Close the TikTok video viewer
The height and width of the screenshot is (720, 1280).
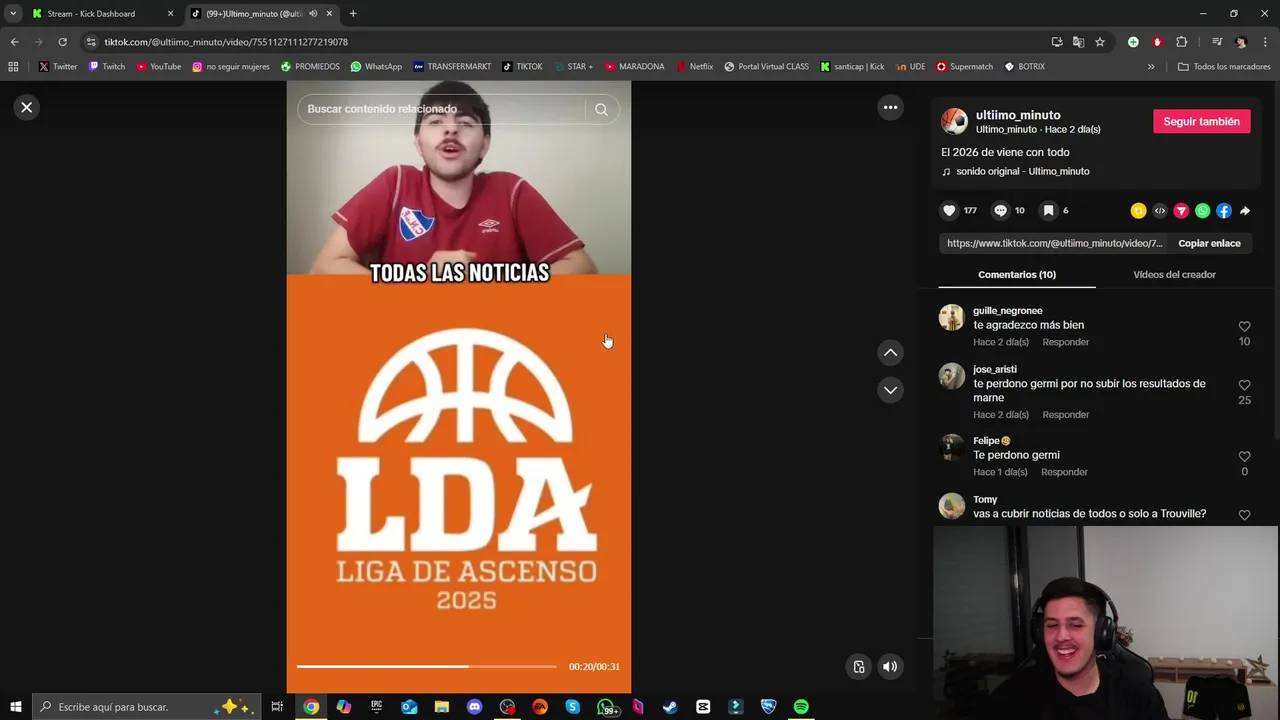click(27, 107)
